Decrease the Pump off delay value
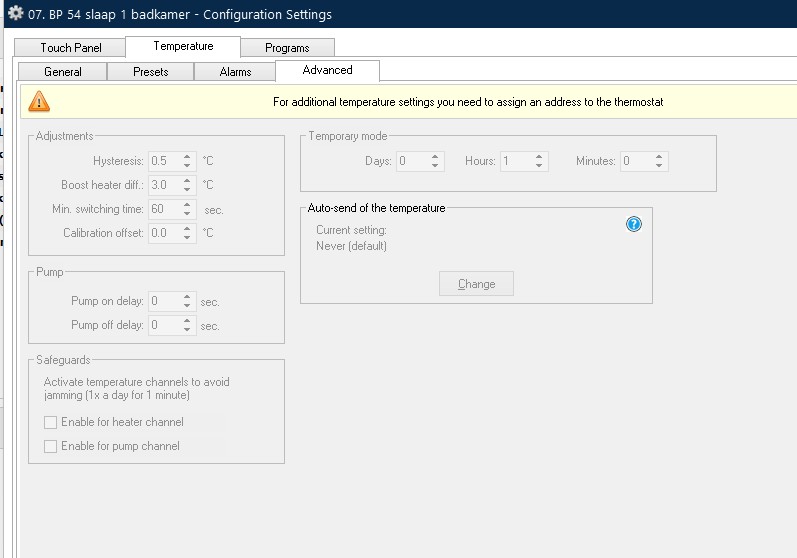The height and width of the screenshot is (558, 797). [x=187, y=329]
